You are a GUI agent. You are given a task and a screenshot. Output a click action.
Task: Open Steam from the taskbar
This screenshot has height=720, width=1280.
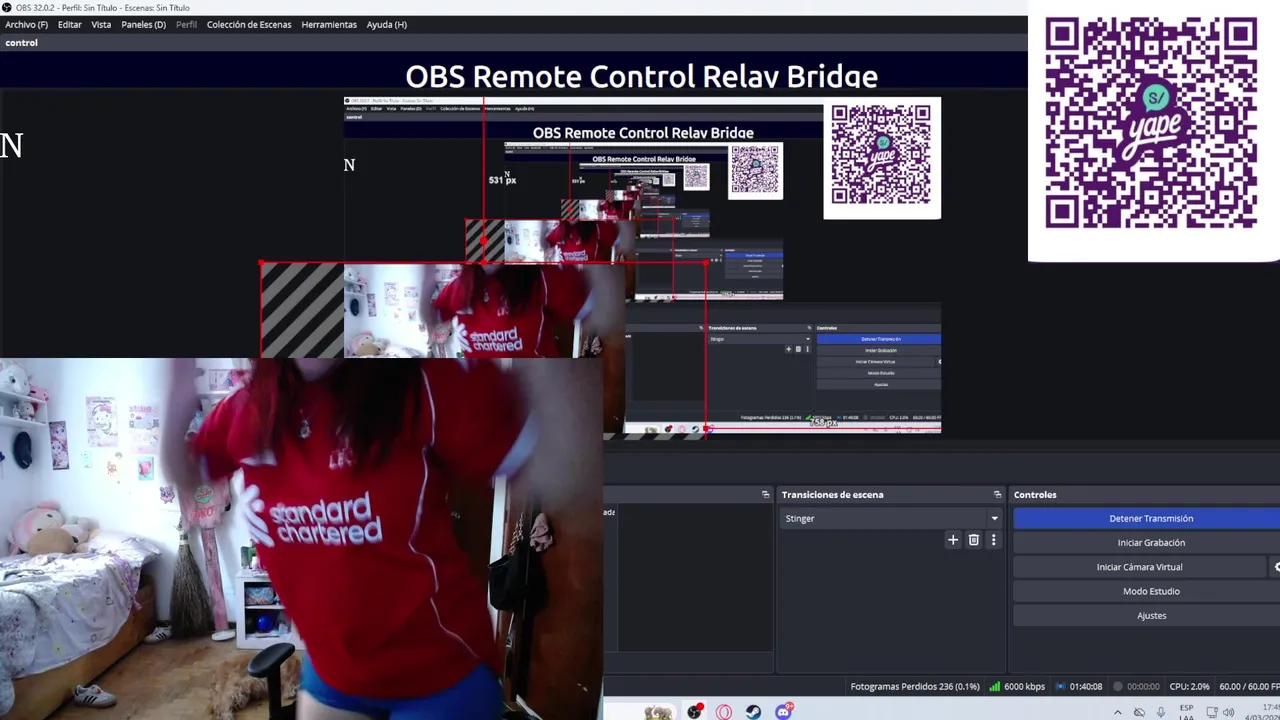point(753,712)
